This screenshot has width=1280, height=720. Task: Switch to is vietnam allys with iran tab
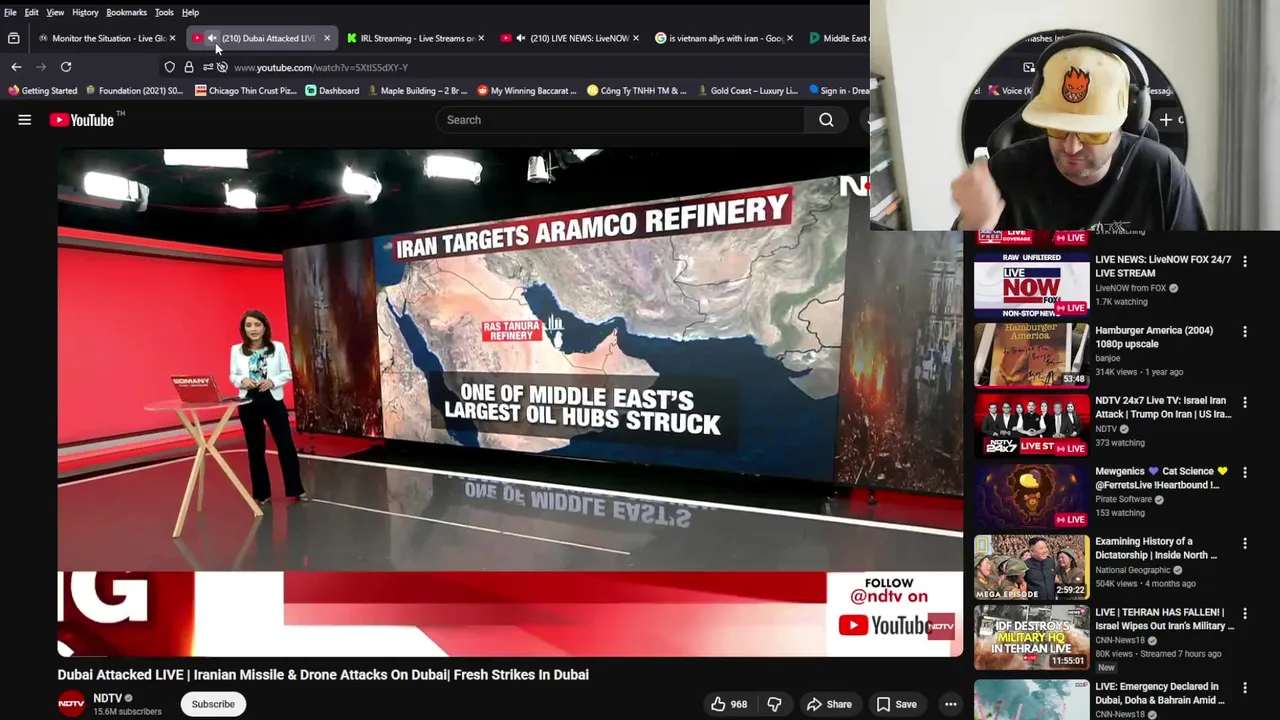pyautogui.click(x=725, y=38)
